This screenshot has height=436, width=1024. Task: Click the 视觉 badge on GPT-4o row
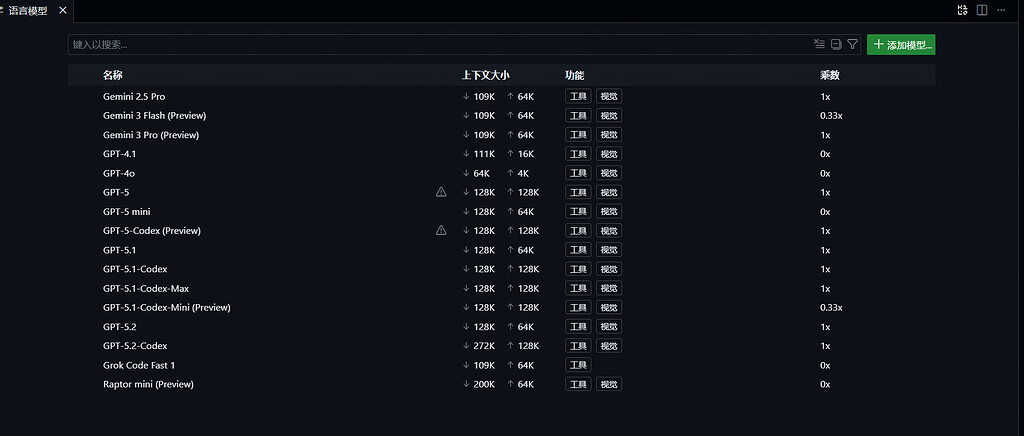(x=609, y=173)
